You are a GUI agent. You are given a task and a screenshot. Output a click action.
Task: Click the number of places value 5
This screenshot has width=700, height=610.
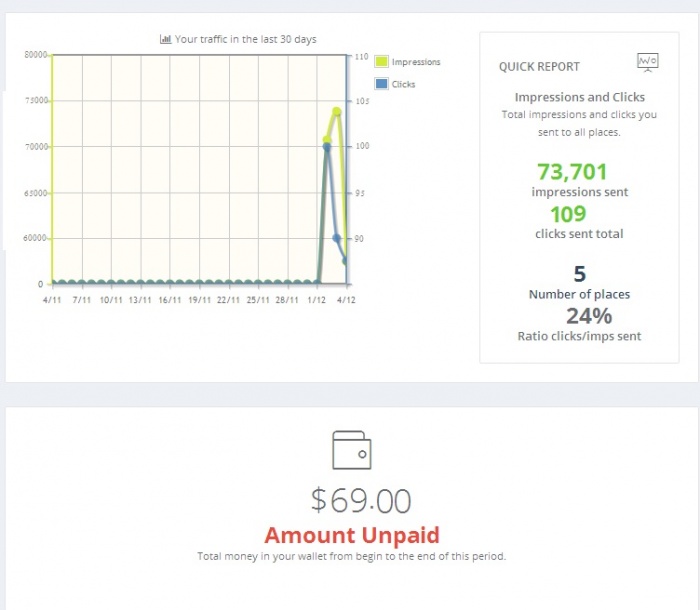pyautogui.click(x=580, y=274)
